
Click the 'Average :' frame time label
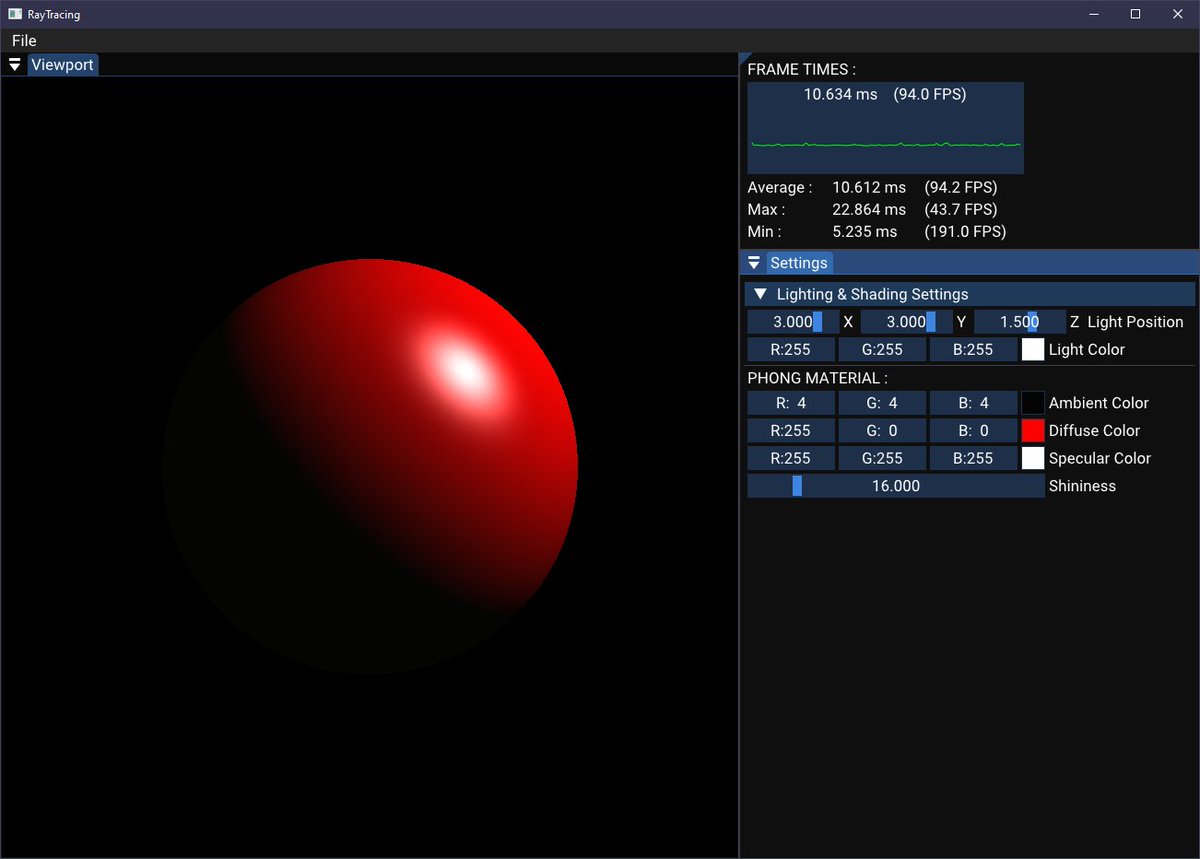[780, 187]
